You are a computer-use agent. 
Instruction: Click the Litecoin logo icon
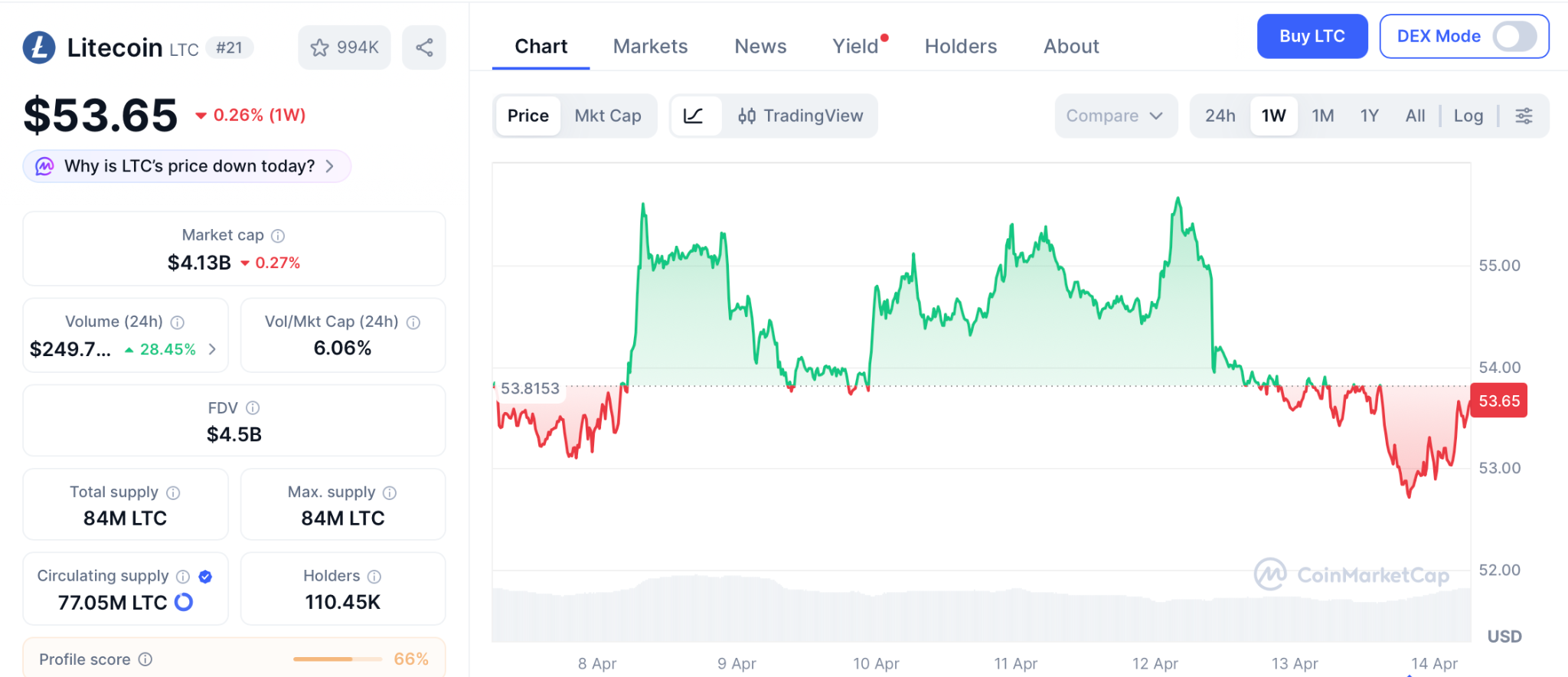tap(39, 47)
